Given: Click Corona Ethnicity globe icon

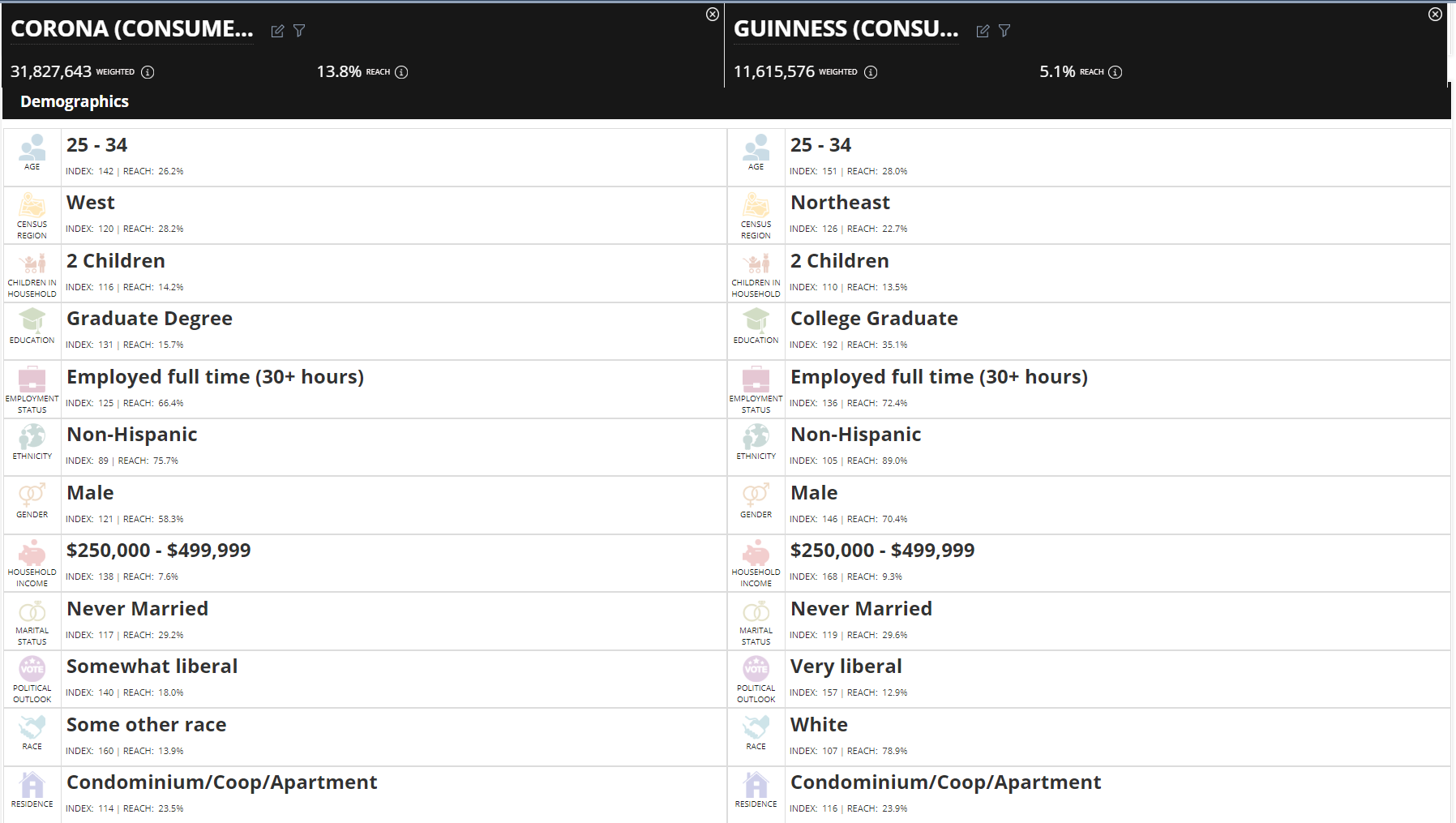Looking at the screenshot, I should pyautogui.click(x=32, y=436).
